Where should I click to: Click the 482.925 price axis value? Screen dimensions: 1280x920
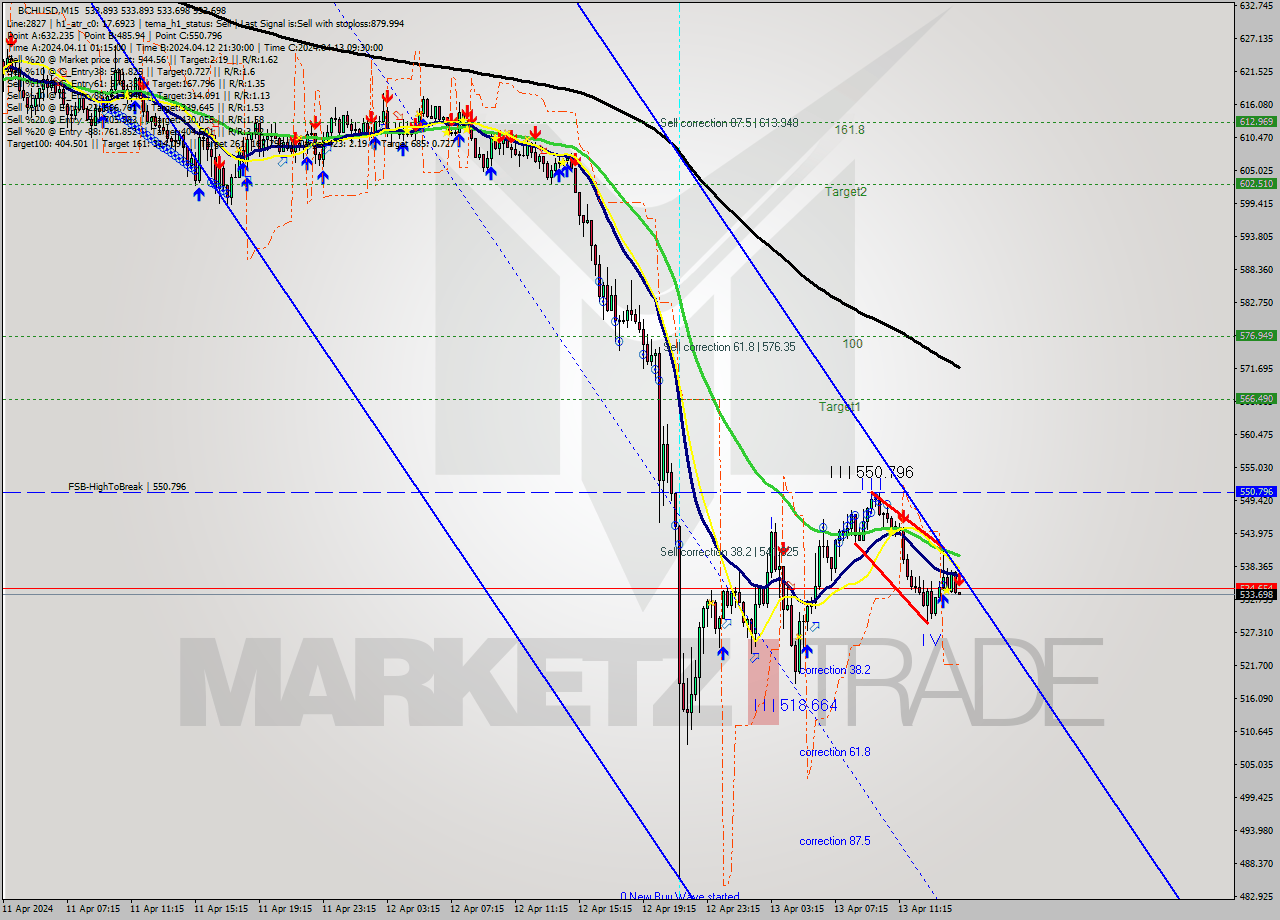[1255, 896]
